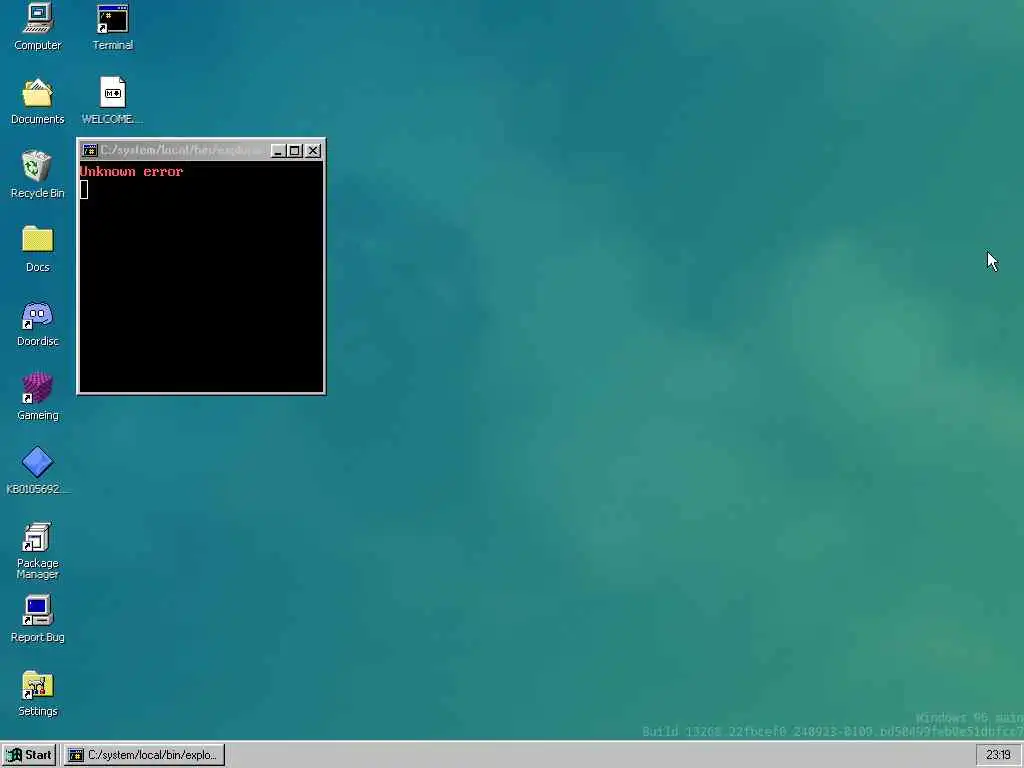This screenshot has height=768, width=1024.
Task: Close the terminal window
Action: pos(313,151)
